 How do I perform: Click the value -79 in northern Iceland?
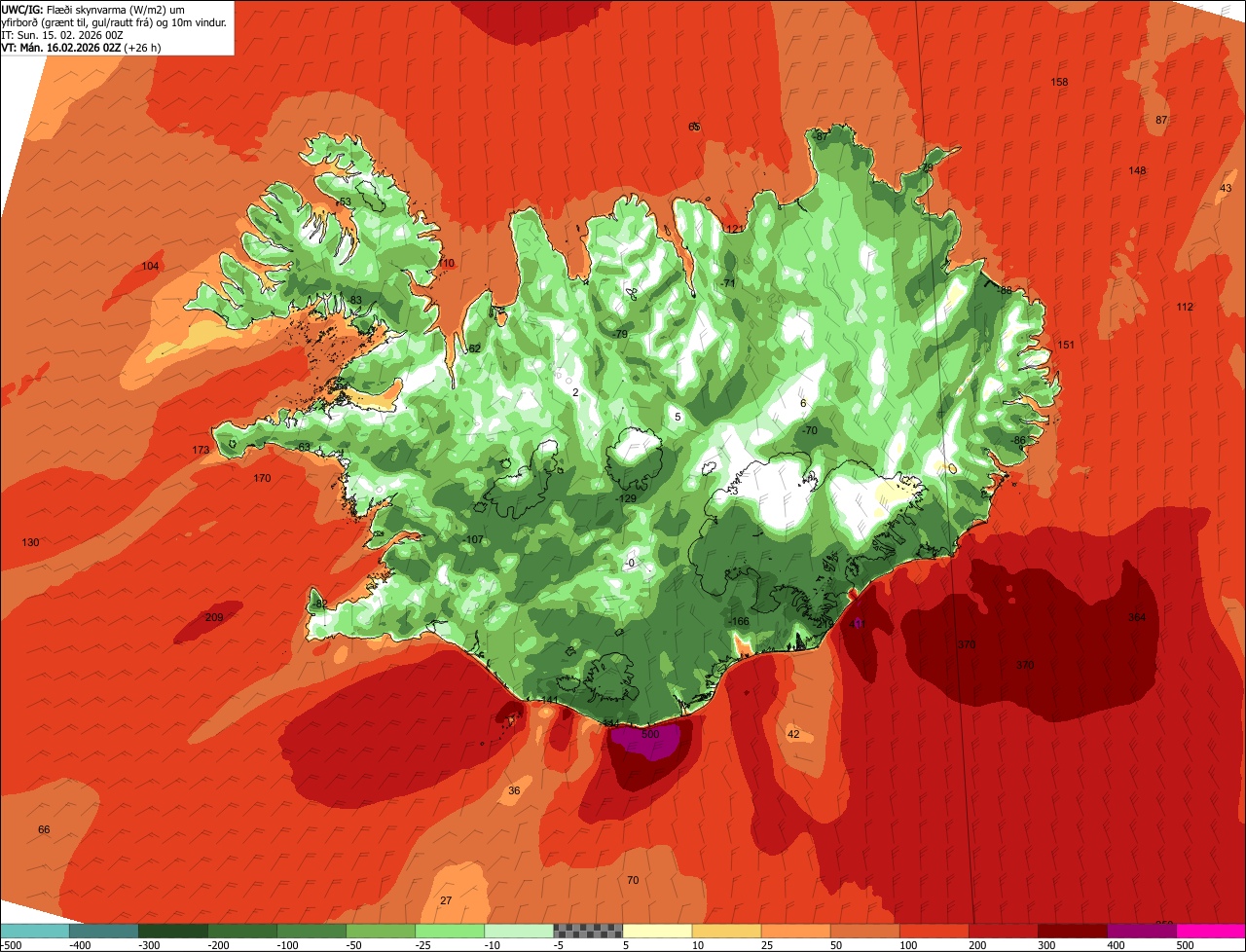coord(621,334)
